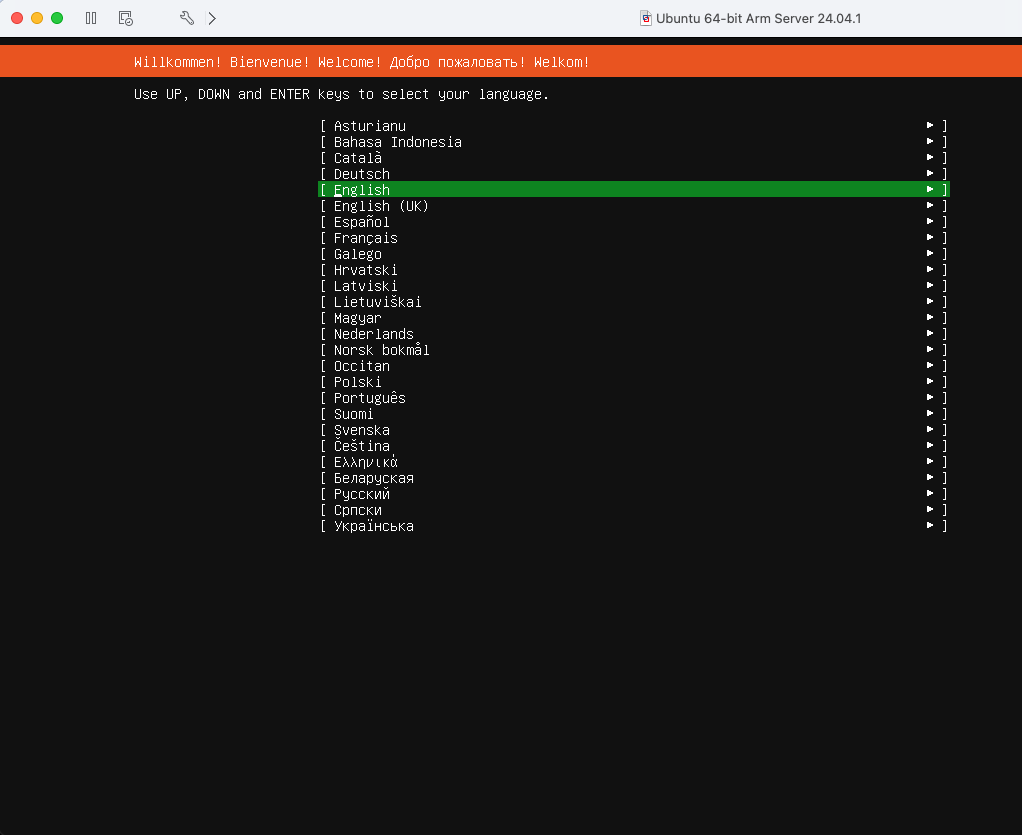Image resolution: width=1022 pixels, height=835 pixels.
Task: Pause the virtual machine
Action: pyautogui.click(x=91, y=18)
